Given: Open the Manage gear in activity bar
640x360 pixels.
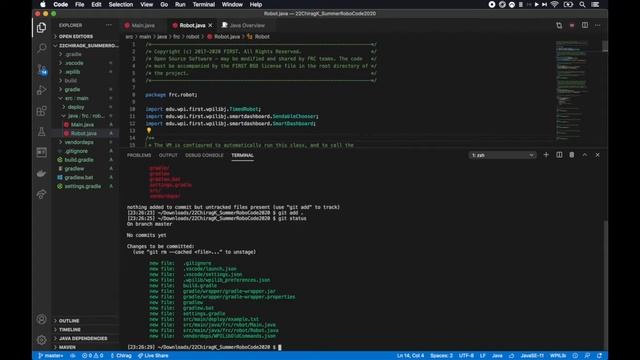Looking at the screenshot, I should [41, 340].
